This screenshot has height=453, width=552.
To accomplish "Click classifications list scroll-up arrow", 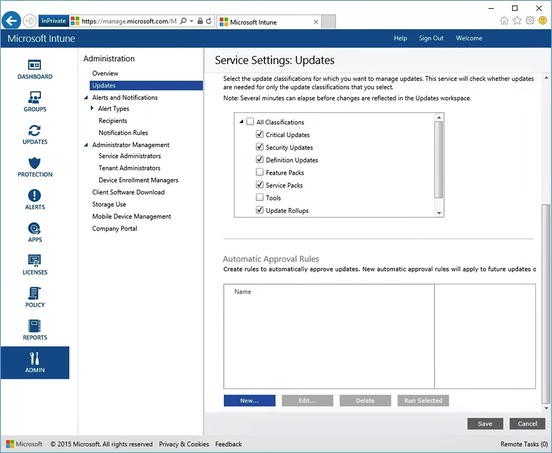I will [439, 117].
